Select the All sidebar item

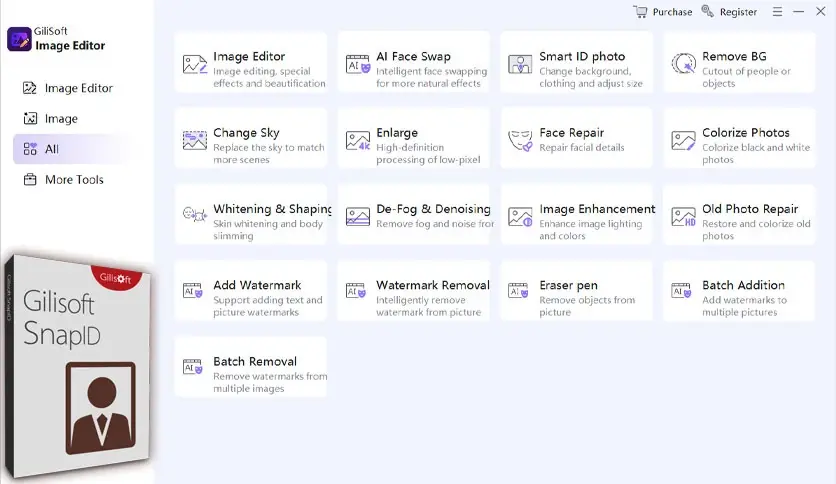[75, 149]
